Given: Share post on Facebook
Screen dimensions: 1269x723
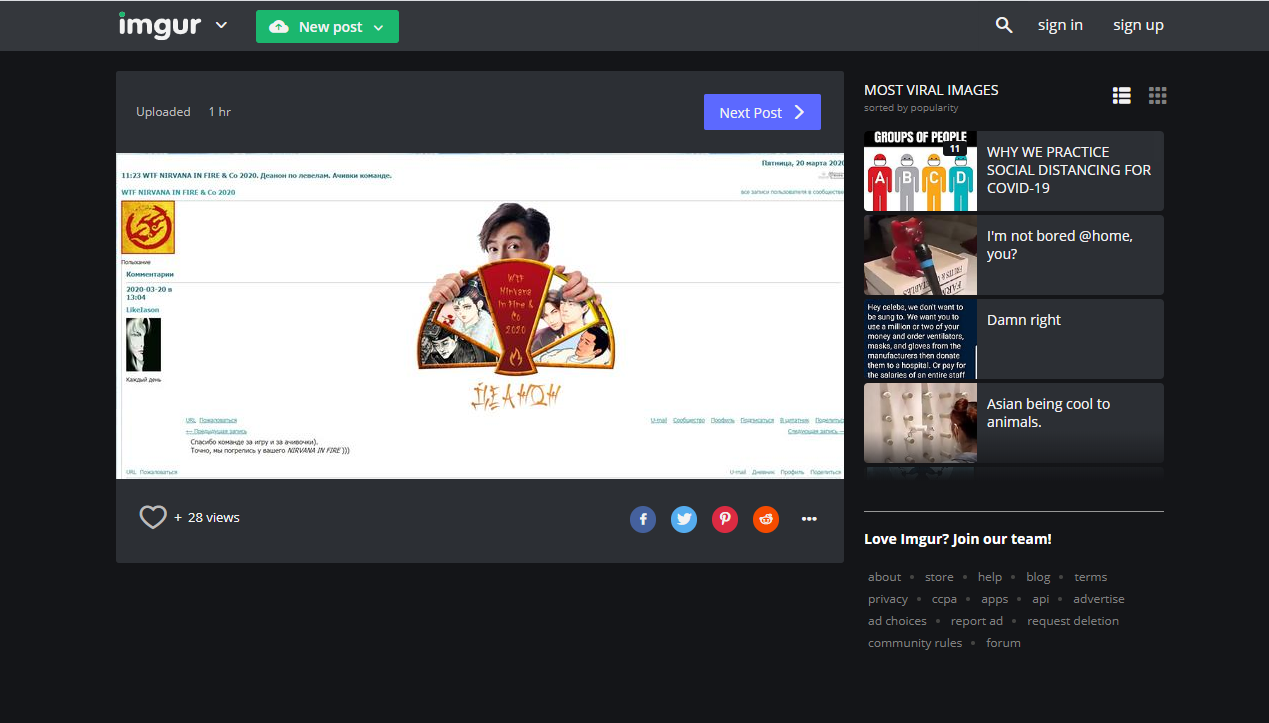Looking at the screenshot, I should 643,519.
